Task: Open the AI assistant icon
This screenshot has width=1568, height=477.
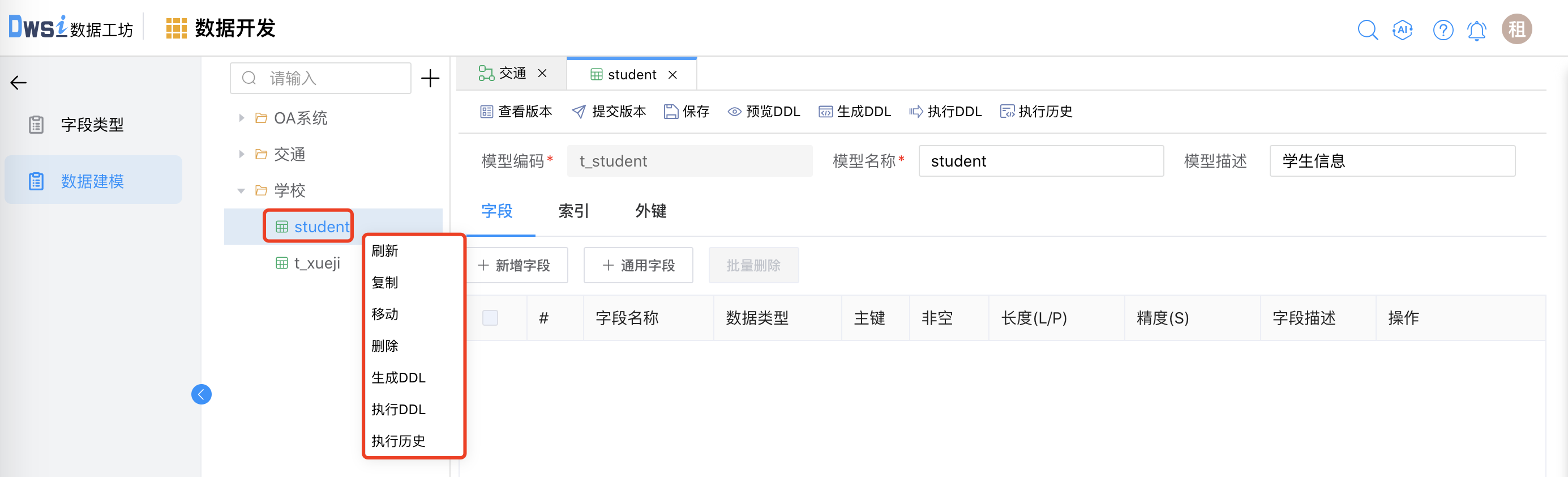Action: coord(1402,29)
